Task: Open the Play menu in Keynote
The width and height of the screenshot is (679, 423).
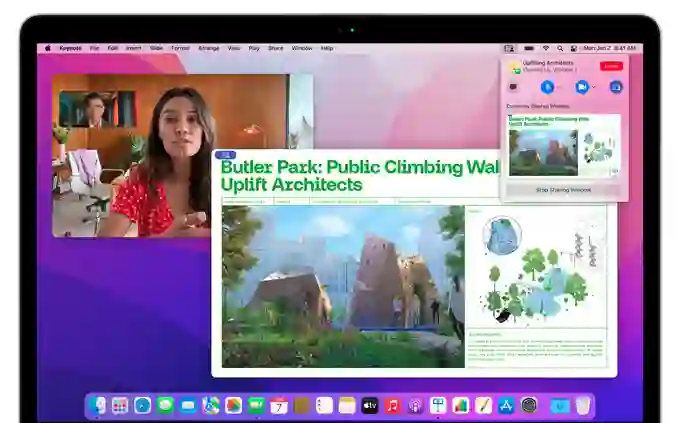Action: click(x=254, y=48)
